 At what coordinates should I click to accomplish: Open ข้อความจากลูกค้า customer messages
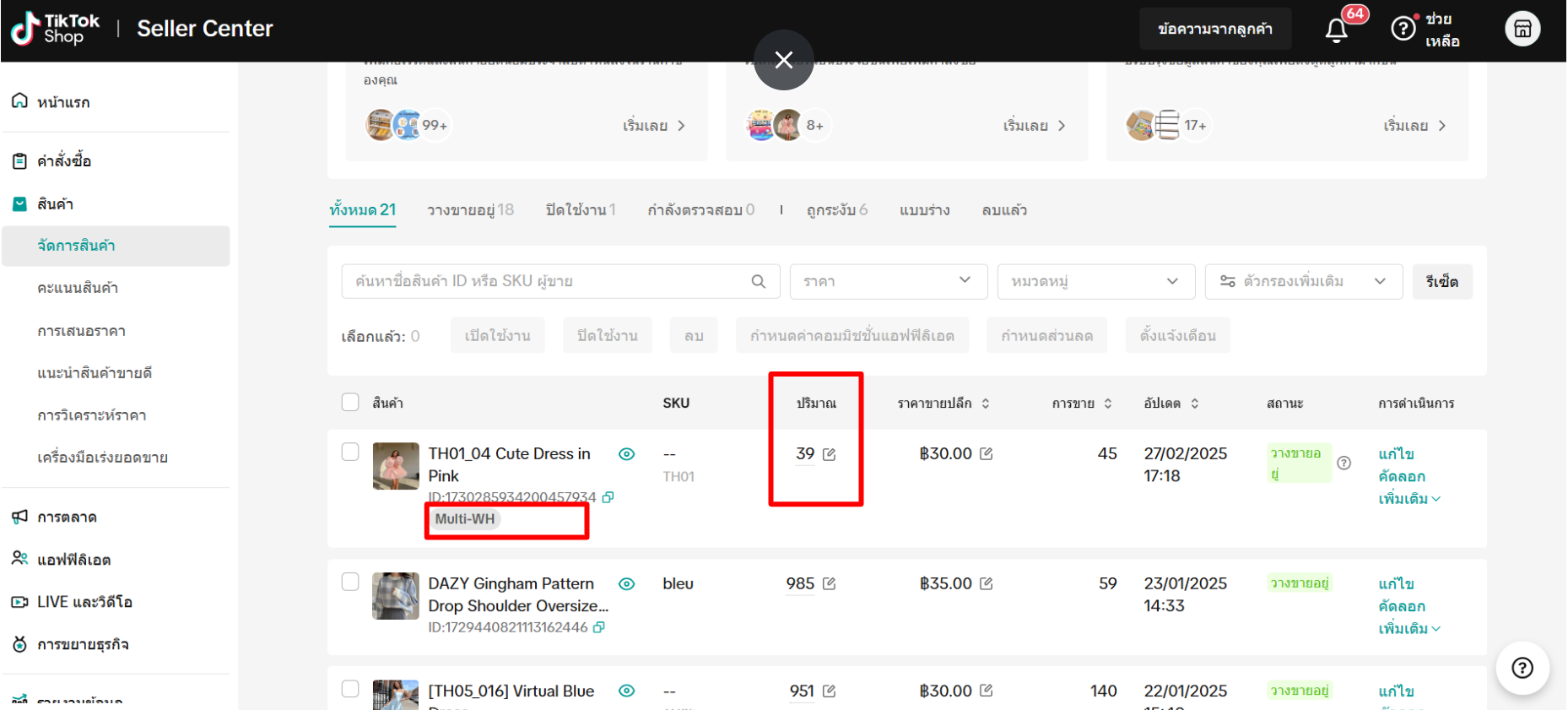1215,29
